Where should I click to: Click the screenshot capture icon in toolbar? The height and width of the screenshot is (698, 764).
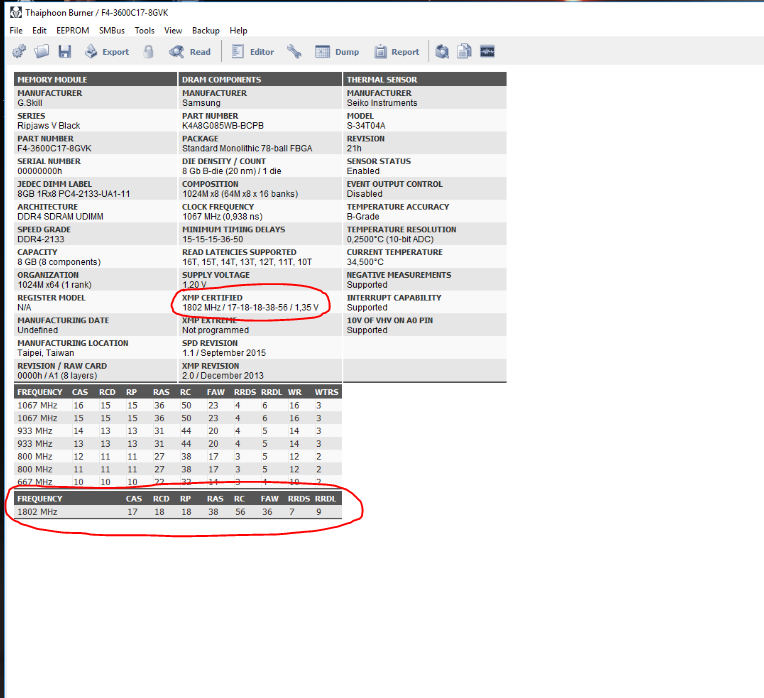[442, 52]
